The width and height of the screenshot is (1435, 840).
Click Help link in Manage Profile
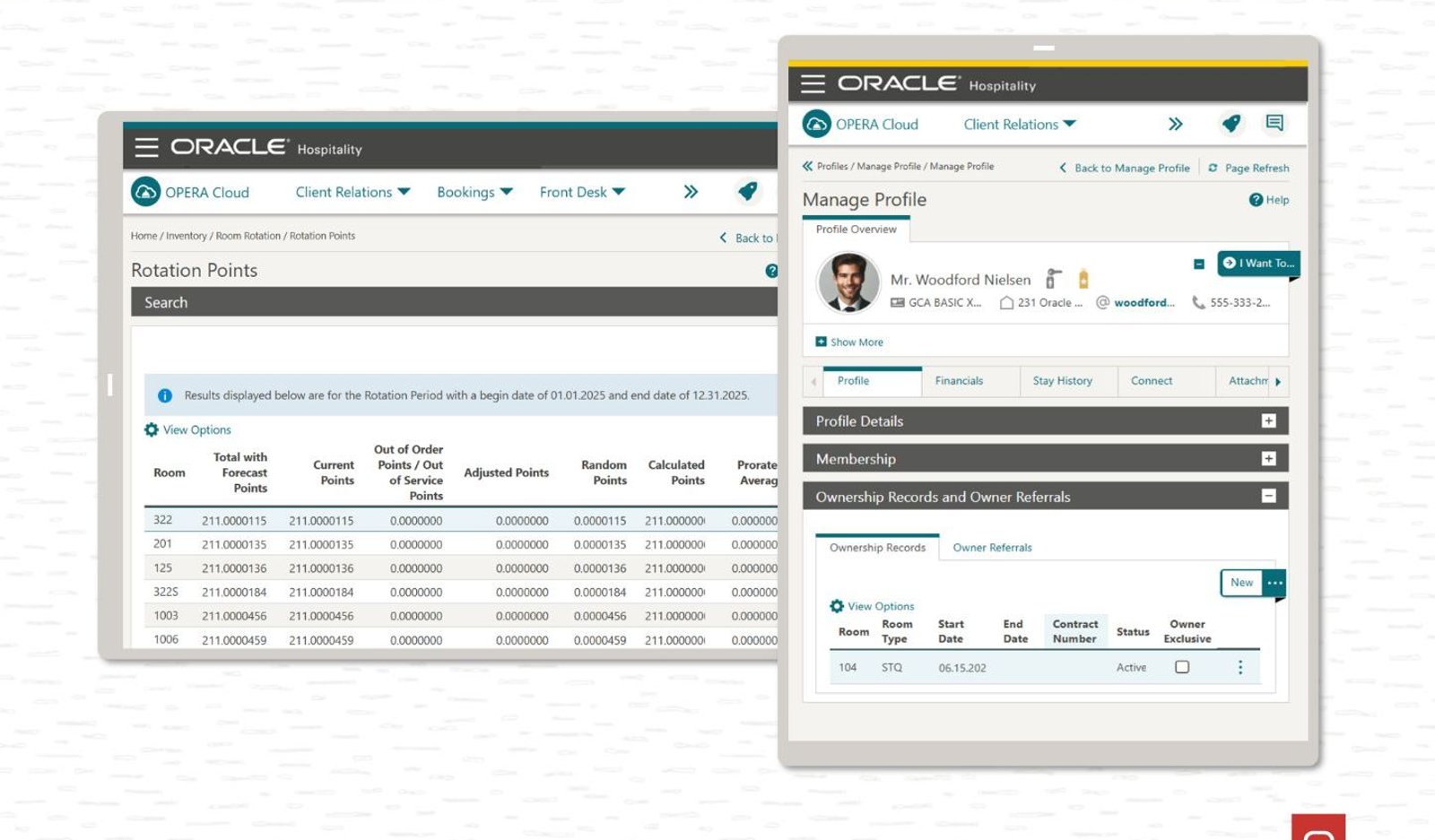tap(1269, 200)
